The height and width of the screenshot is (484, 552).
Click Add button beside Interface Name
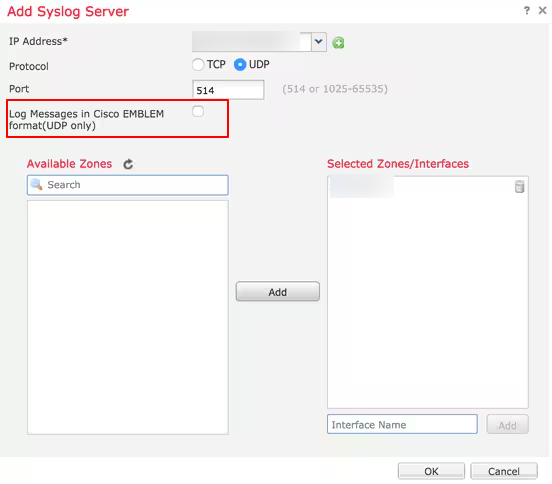(507, 425)
